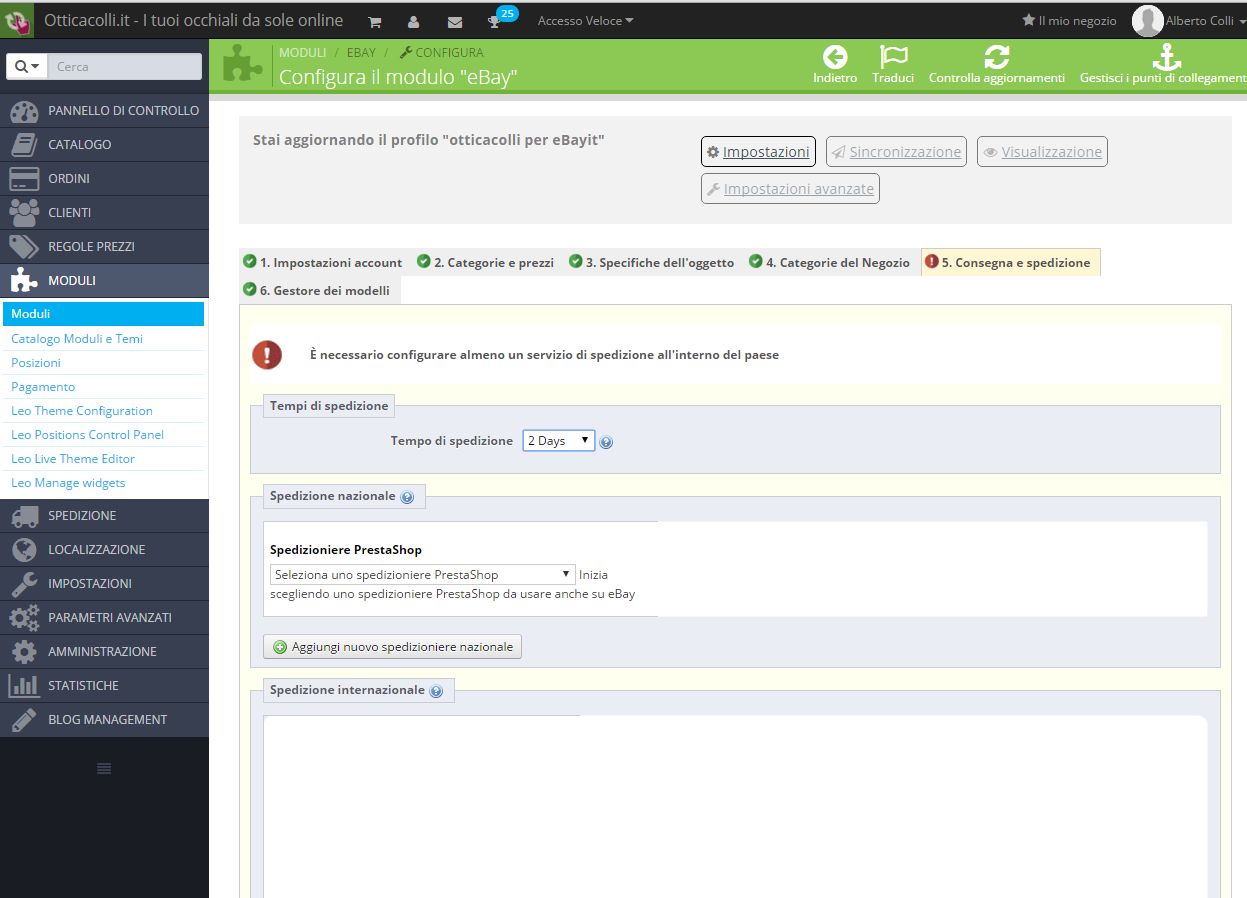Click the puzzle piece module icon in header
The width and height of the screenshot is (1247, 898).
[x=242, y=65]
